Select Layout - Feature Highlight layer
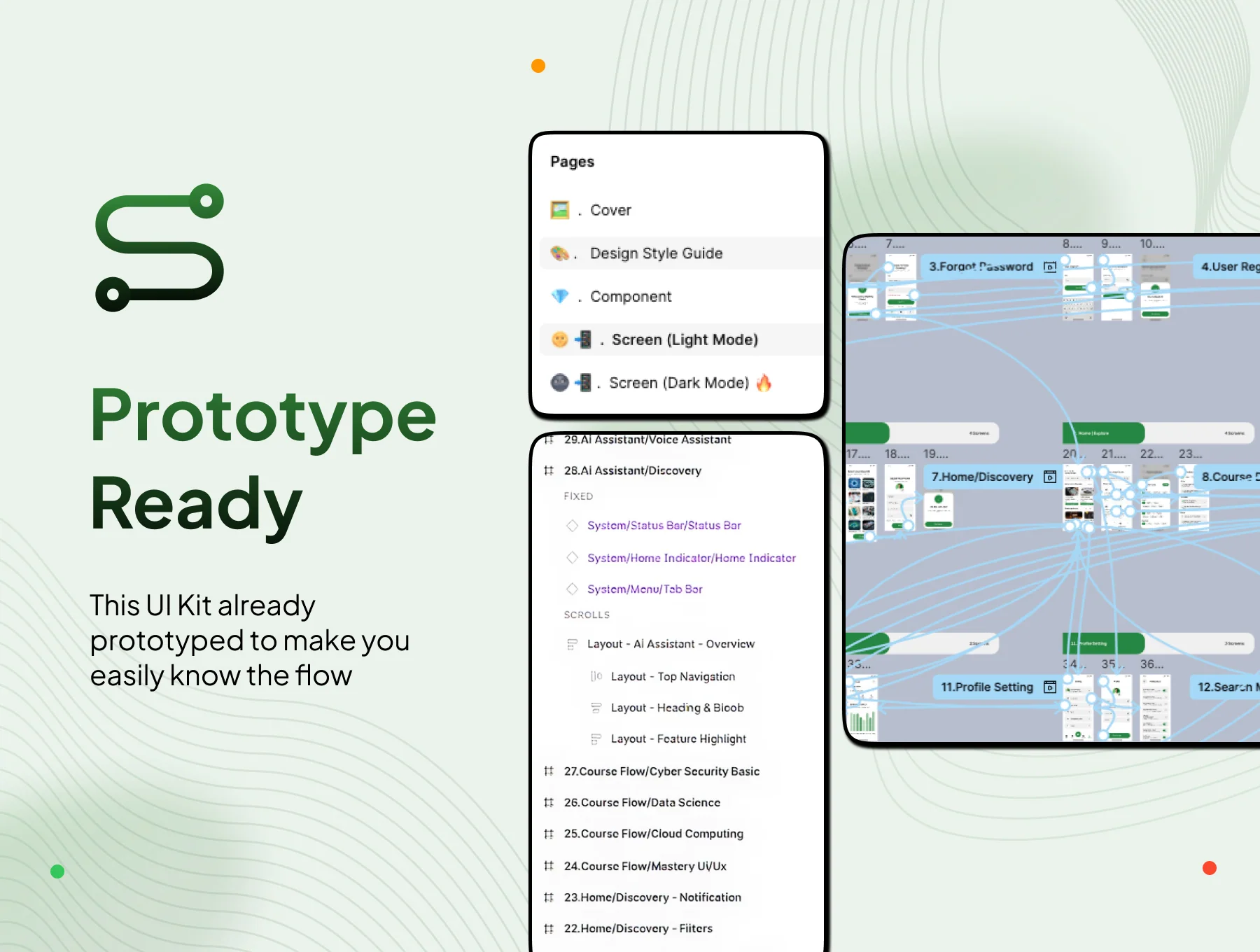 678,739
